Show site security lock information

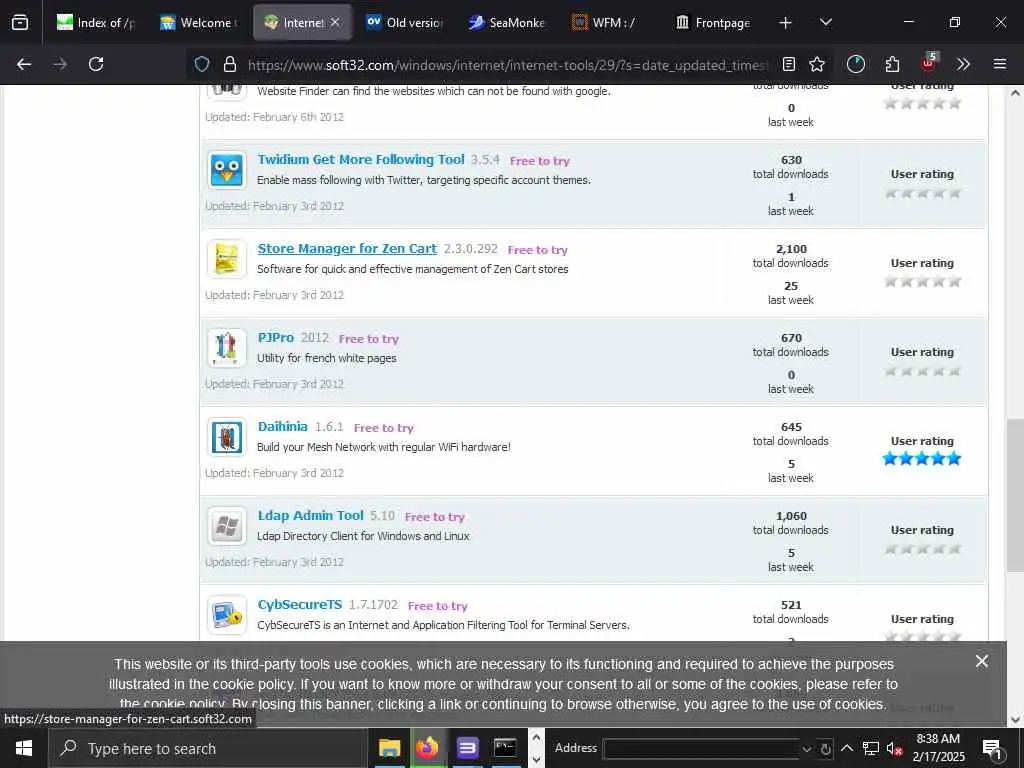point(229,64)
